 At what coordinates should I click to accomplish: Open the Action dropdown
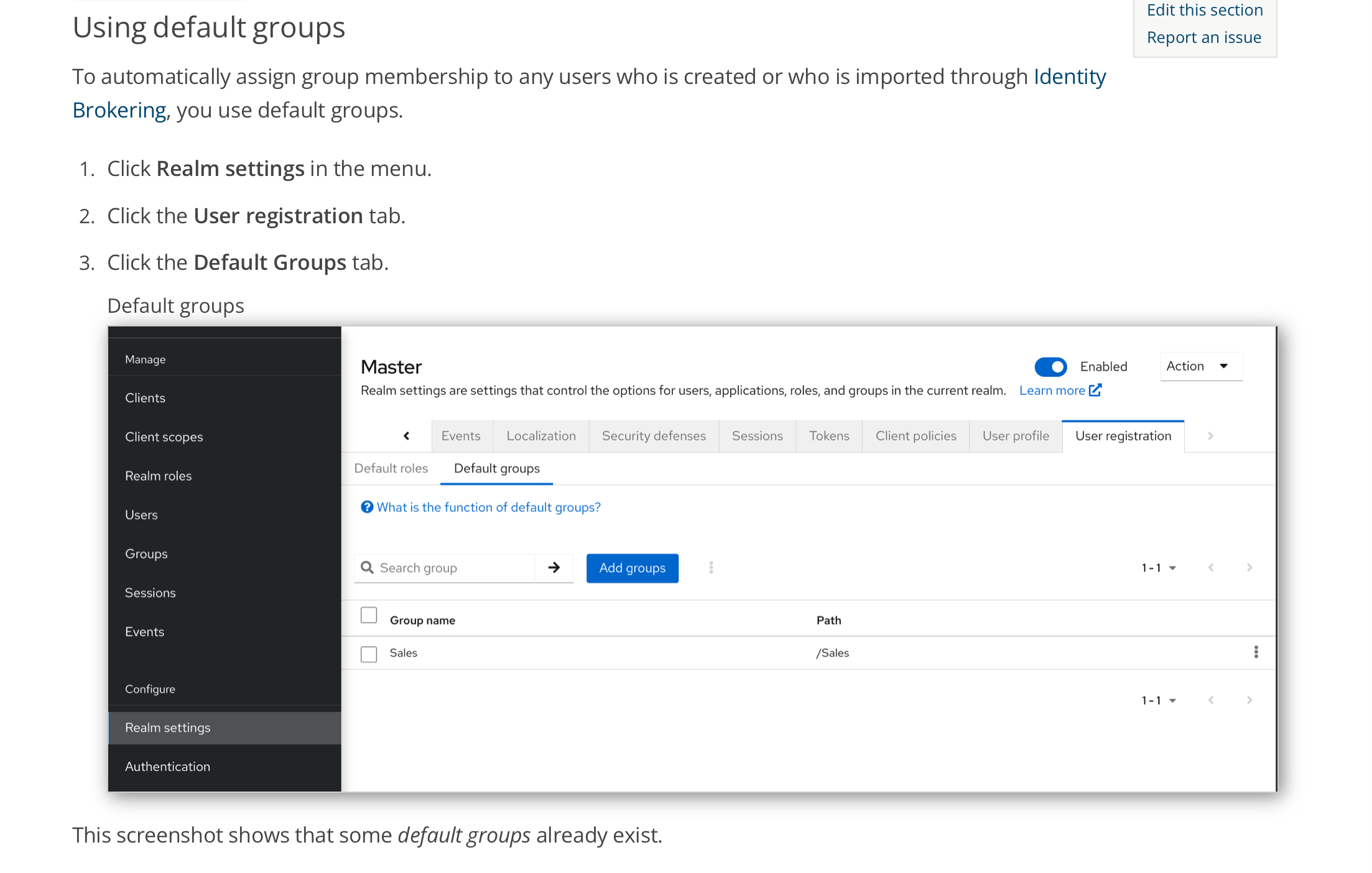tap(1200, 366)
